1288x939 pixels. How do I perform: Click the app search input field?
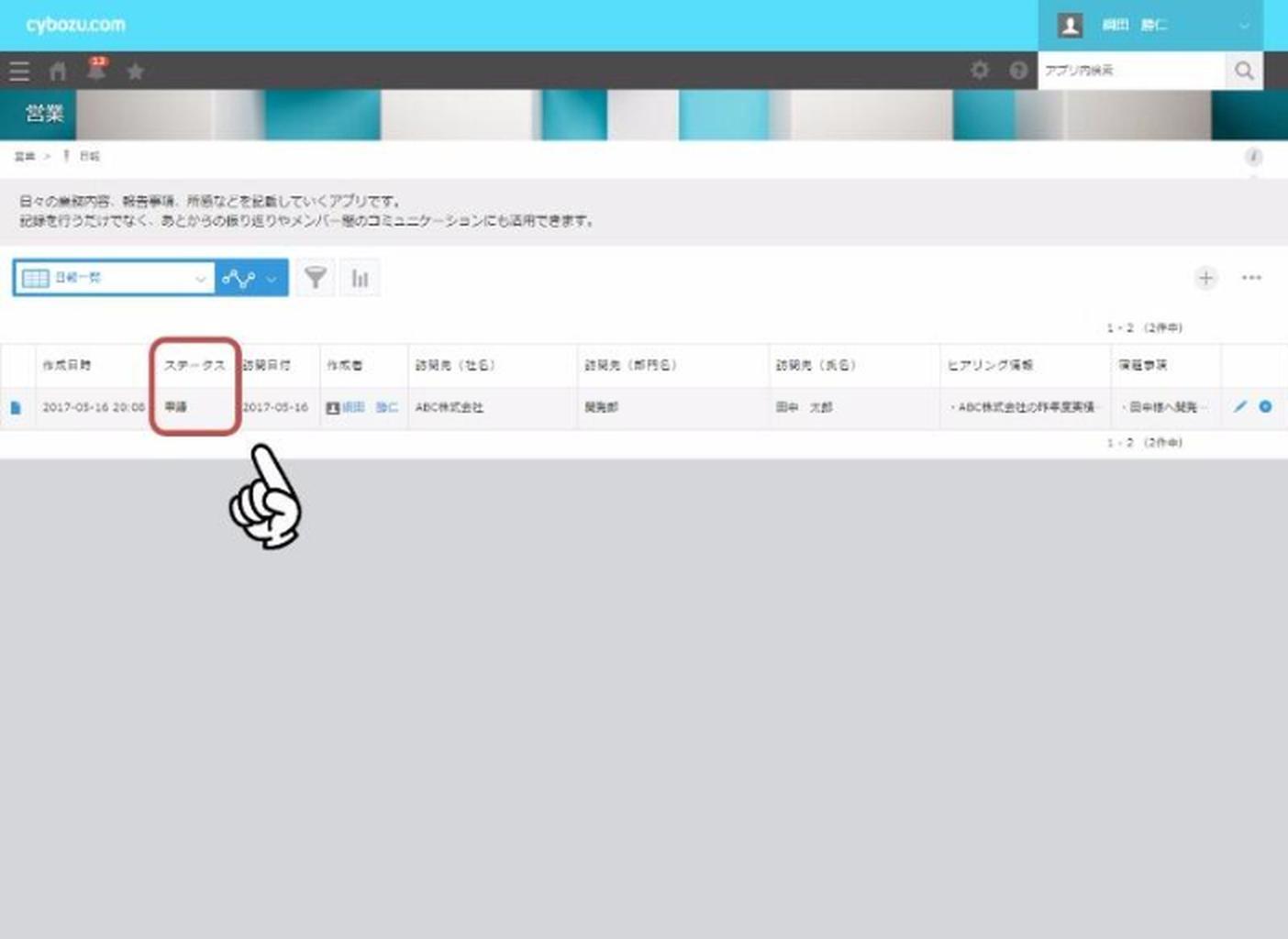1131,71
